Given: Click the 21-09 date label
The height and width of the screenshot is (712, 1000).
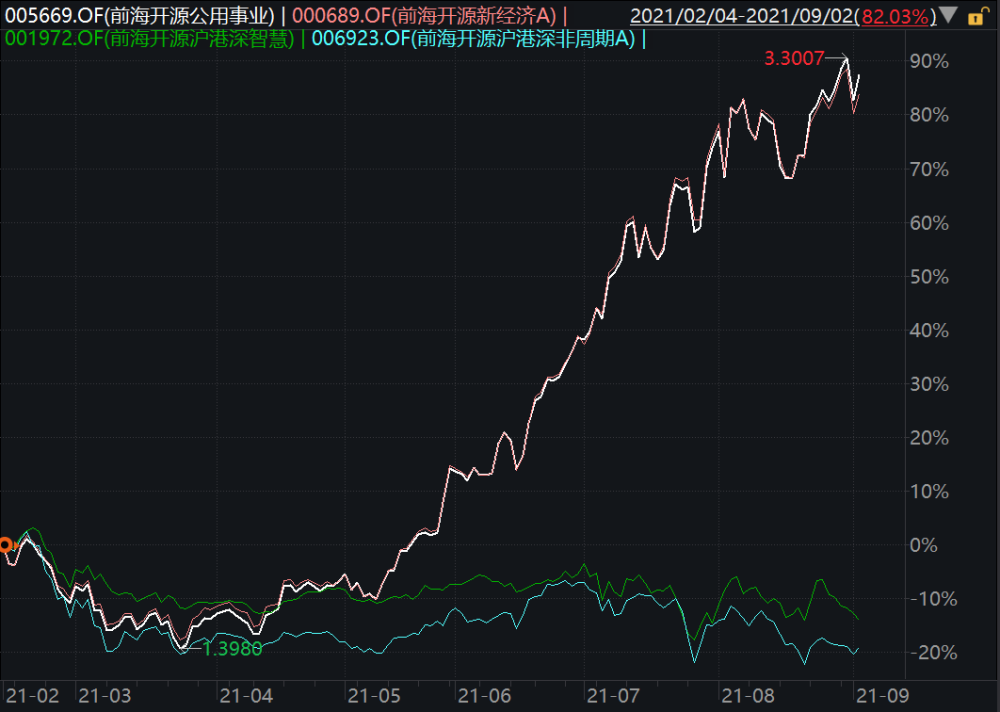Looking at the screenshot, I should tap(883, 695).
